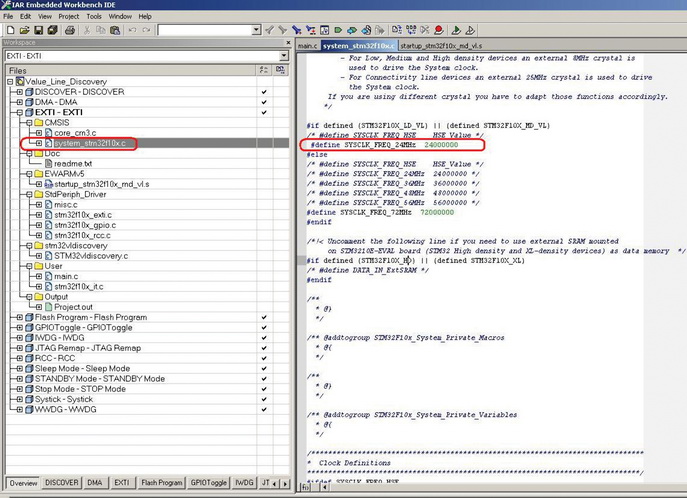The width and height of the screenshot is (687, 498).
Task: Click the Navigate Backward icon
Action: tap(366, 30)
